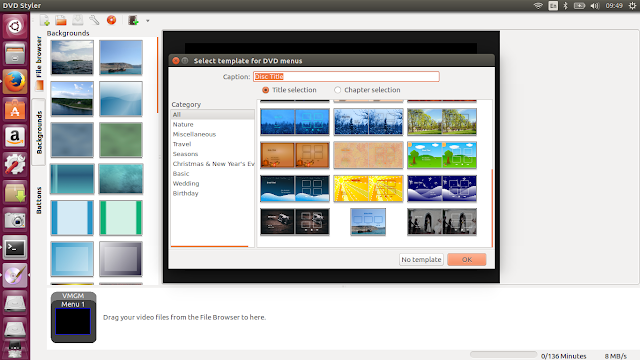Click the battery indicator icon
Image resolution: width=640 pixels, height=360 pixels.
point(579,6)
